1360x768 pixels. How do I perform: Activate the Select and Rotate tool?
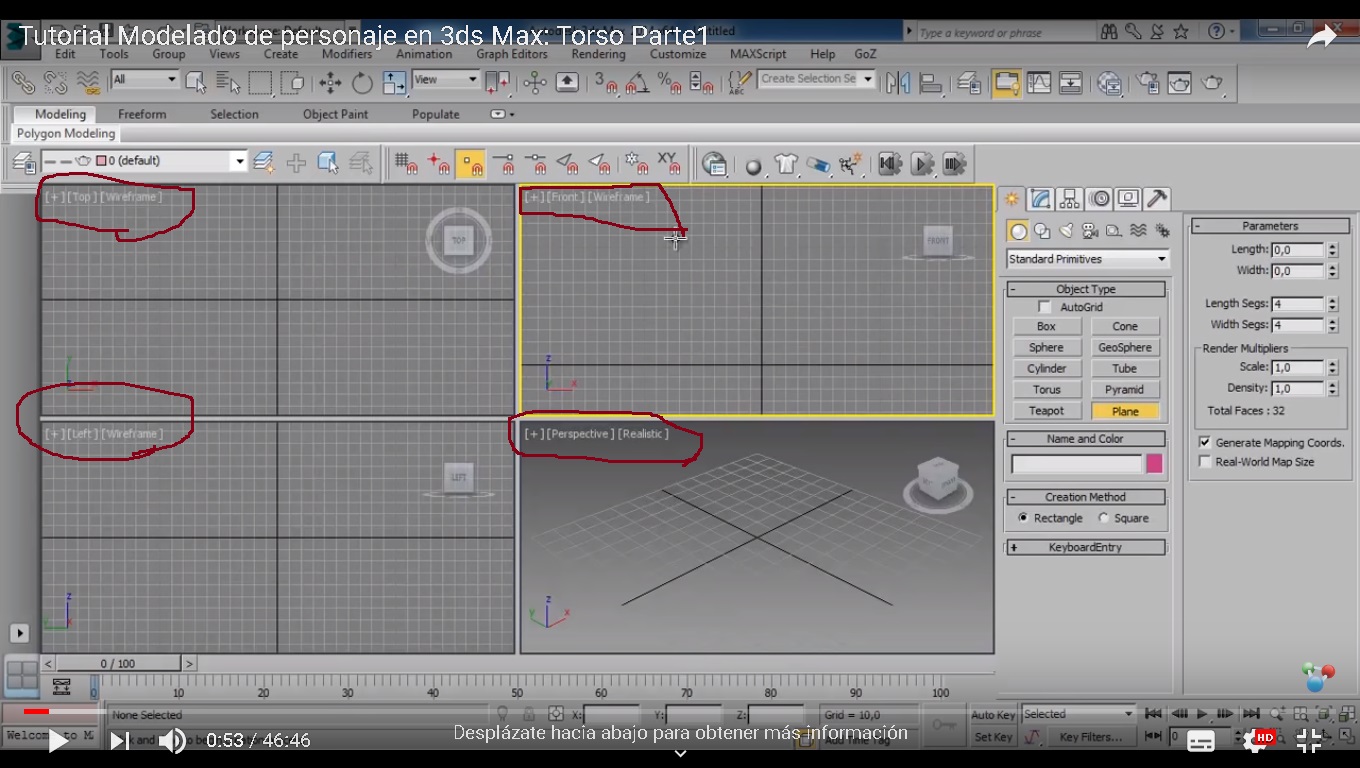[362, 81]
